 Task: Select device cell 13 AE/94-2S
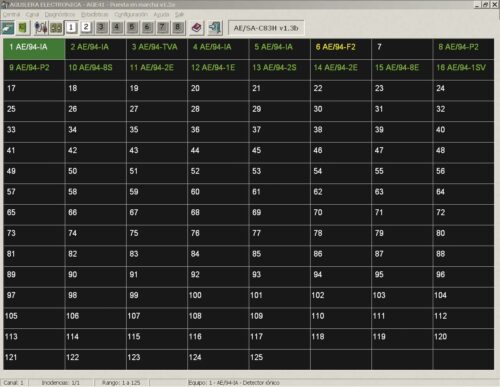280,70
